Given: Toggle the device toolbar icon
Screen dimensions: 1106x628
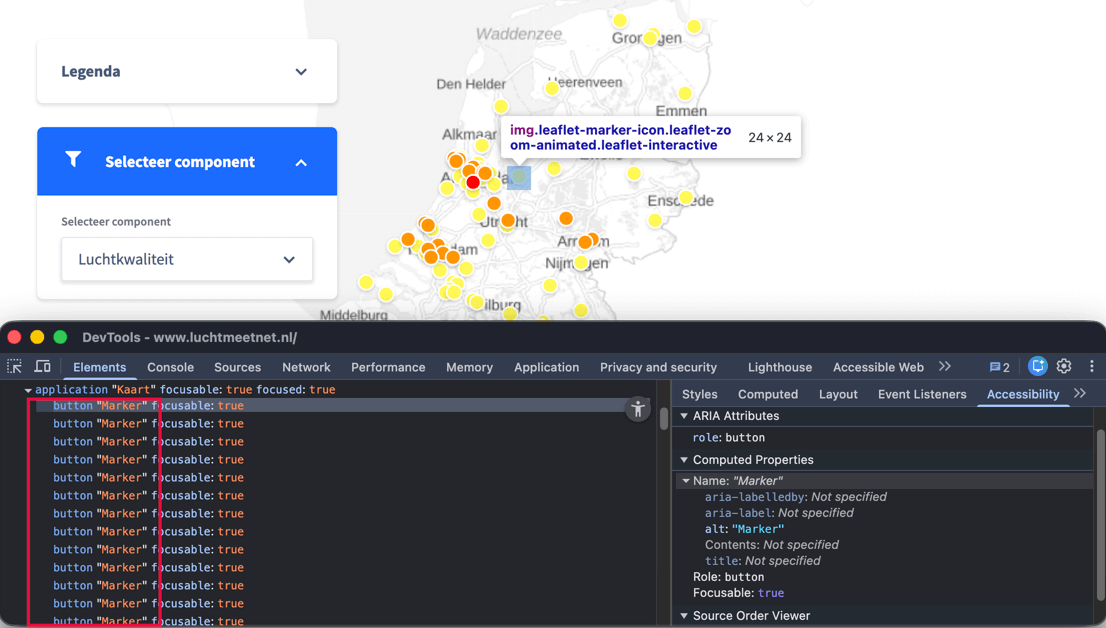Looking at the screenshot, I should [42, 367].
